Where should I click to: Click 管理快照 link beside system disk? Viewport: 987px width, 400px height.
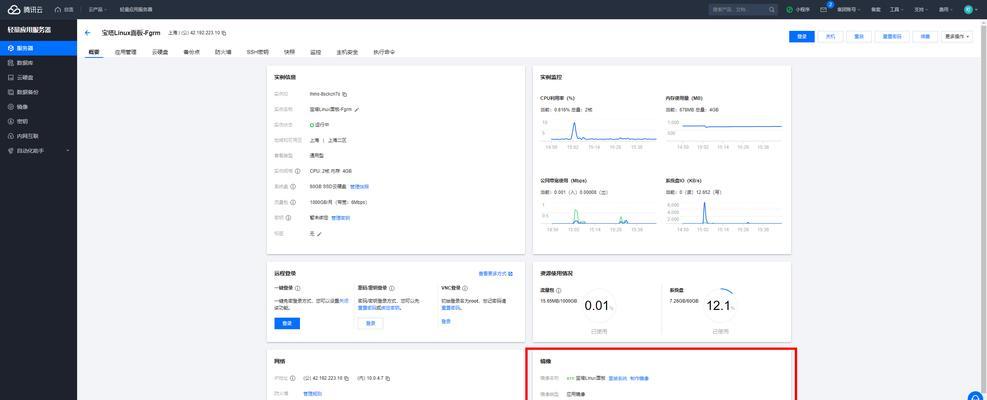(x=359, y=187)
